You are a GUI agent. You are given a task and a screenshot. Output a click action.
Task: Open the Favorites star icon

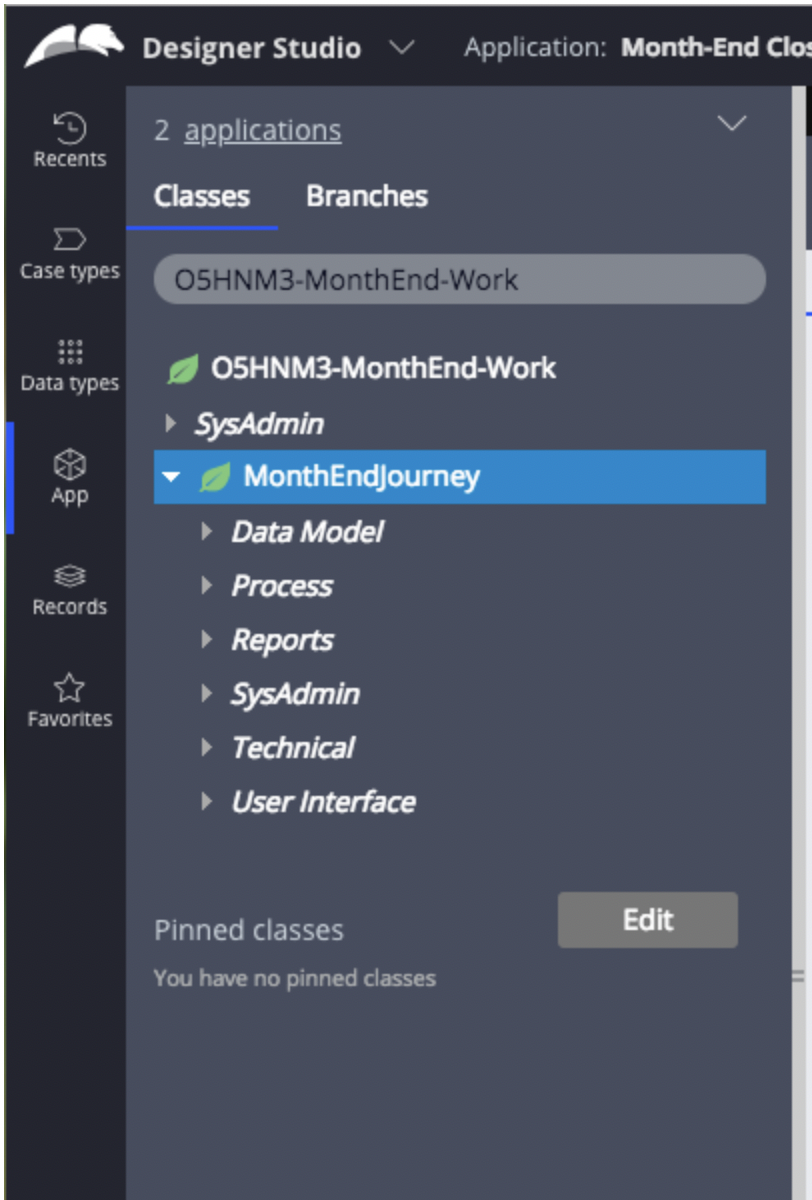[69, 688]
